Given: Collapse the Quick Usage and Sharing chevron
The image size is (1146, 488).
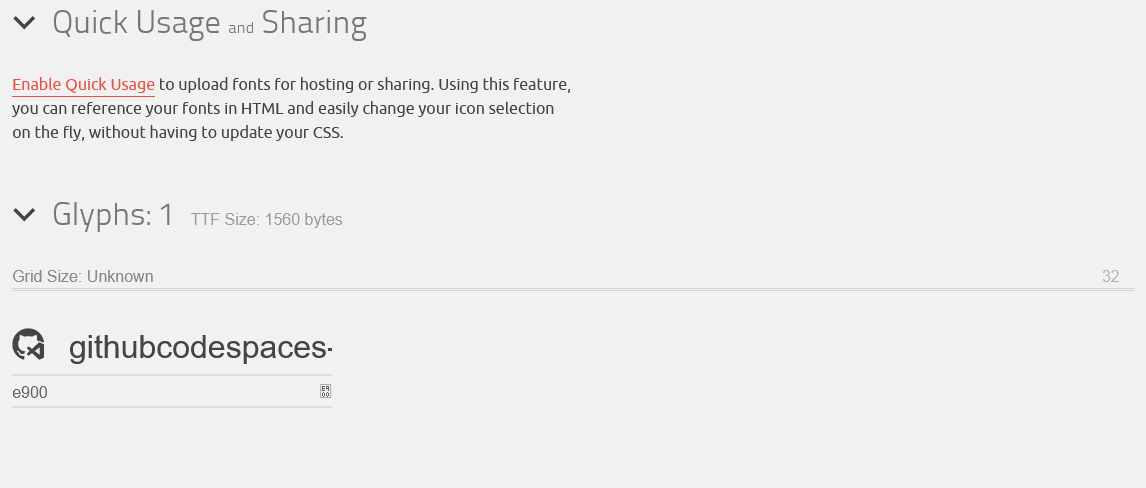Looking at the screenshot, I should pyautogui.click(x=24, y=23).
